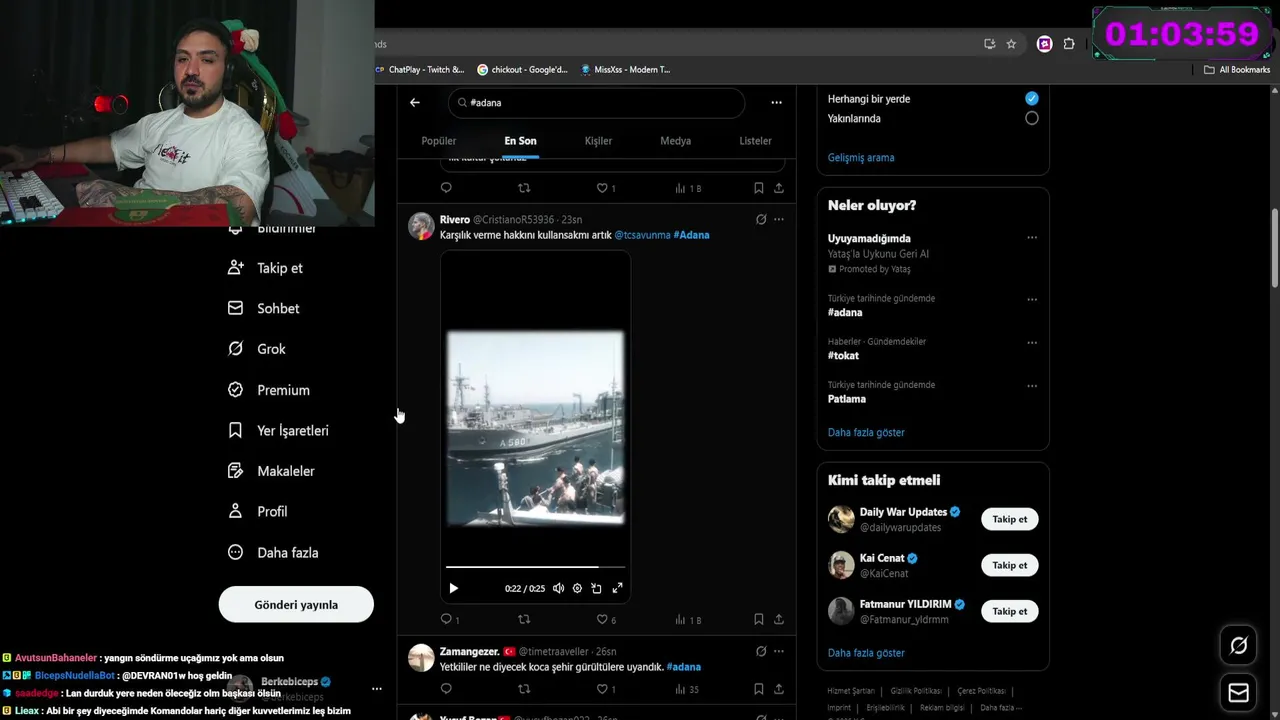Open #Adana hashtag in Rivero's post
1280x720 pixels.
tap(691, 235)
